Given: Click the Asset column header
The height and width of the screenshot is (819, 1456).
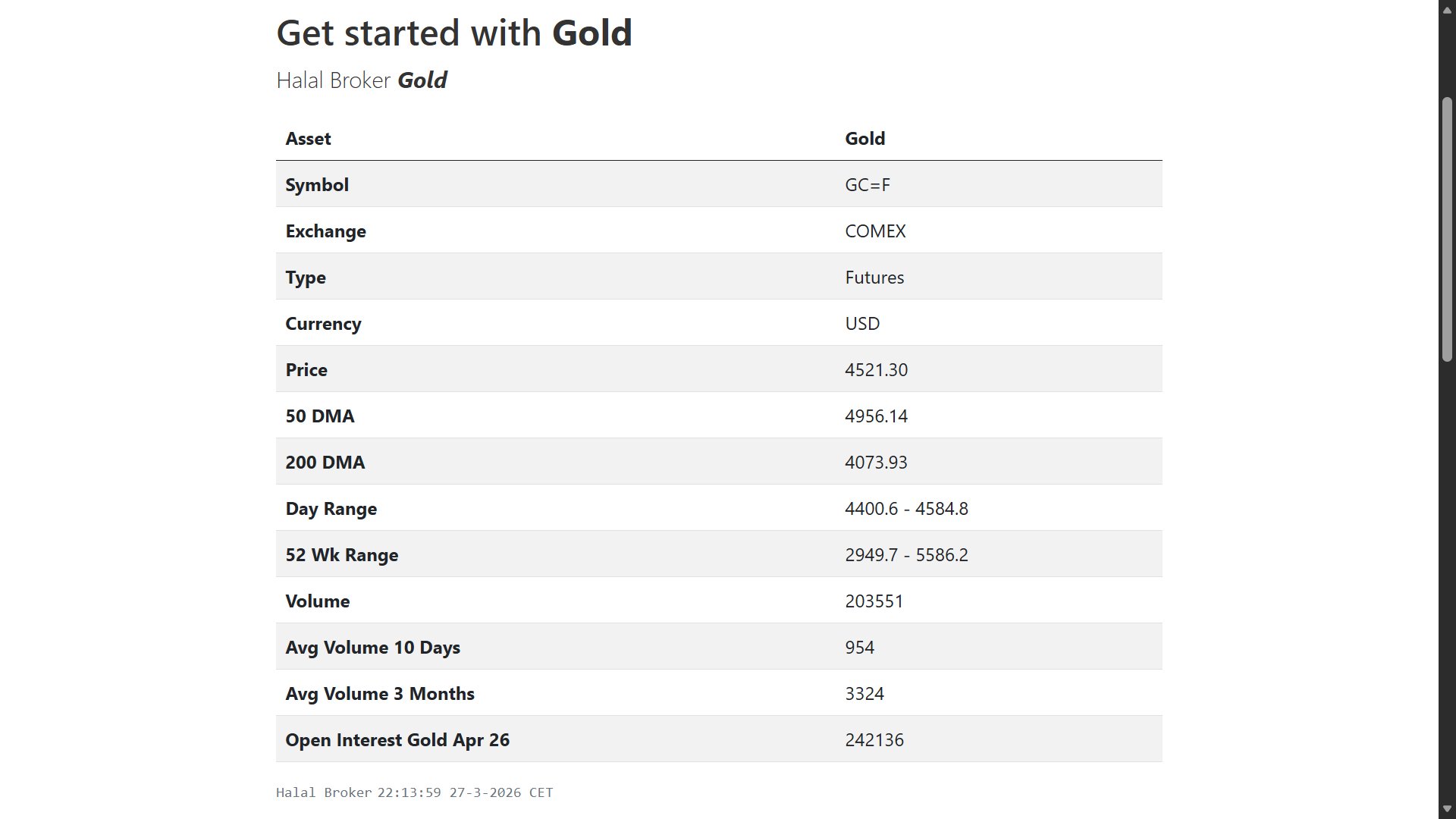Looking at the screenshot, I should (x=308, y=139).
